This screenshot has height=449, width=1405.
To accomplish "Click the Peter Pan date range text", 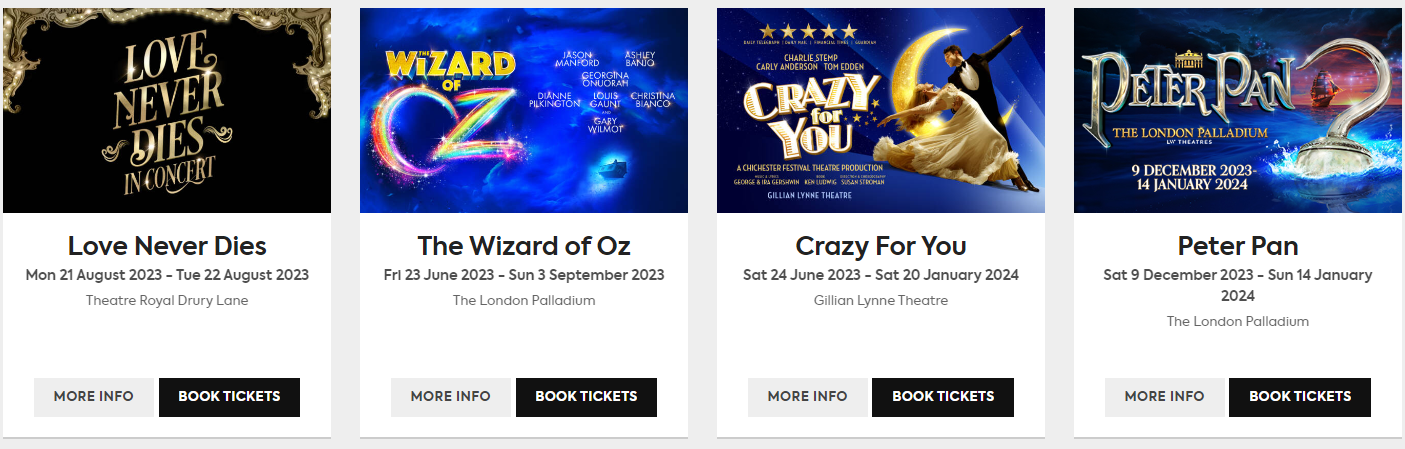I will tap(1238, 285).
